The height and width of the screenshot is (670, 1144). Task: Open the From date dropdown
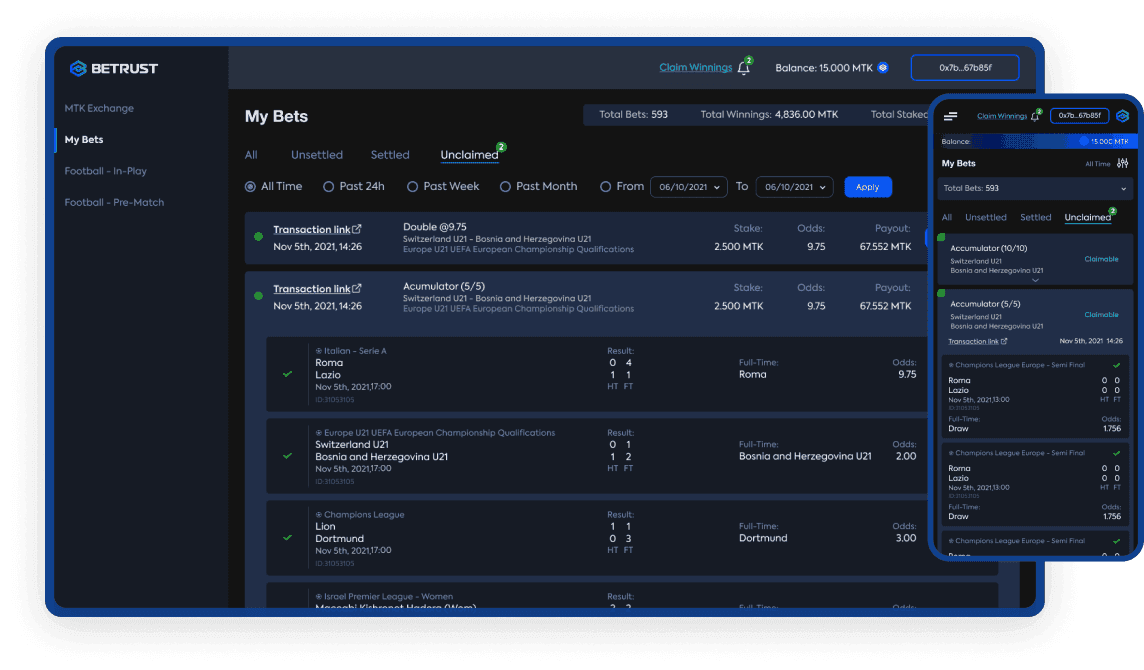coord(688,187)
